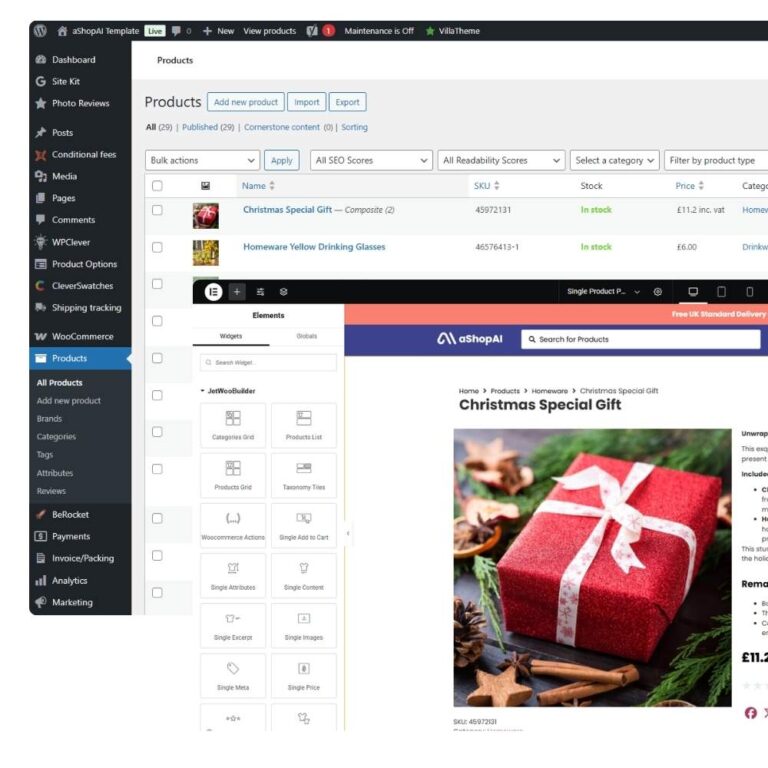Screen dimensions: 768x768
Task: Toggle the select-all products checkbox
Action: 157,186
